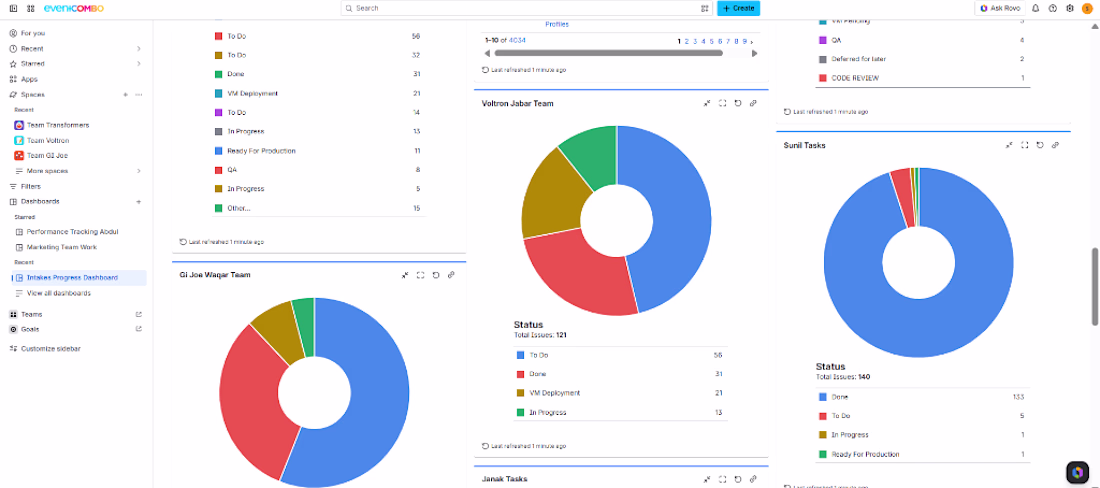Click green slice of Voltron Jabar donut
Image resolution: width=1100 pixels, height=488 pixels.
click(593, 155)
